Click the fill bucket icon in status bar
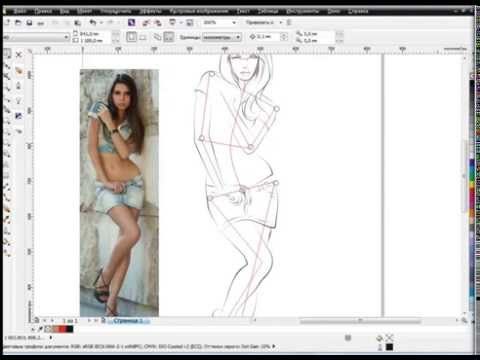The image size is (480, 360). 380,338
